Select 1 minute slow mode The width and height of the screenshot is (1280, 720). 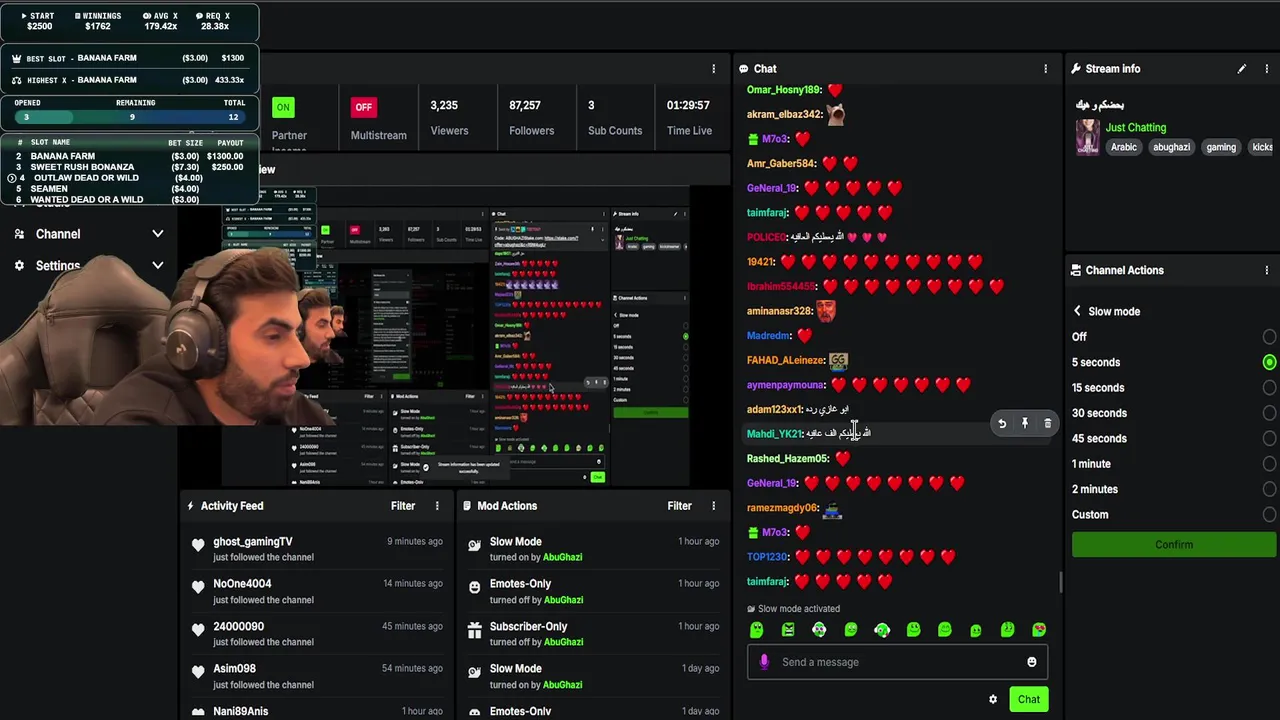point(1269,464)
